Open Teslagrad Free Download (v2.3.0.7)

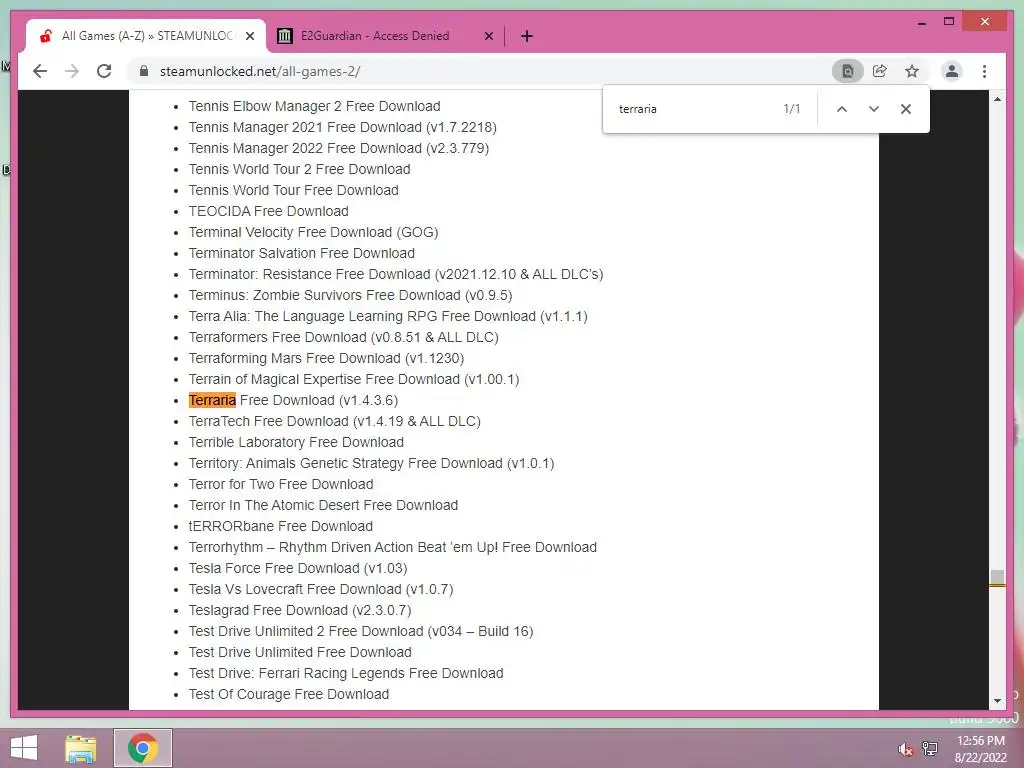point(300,610)
